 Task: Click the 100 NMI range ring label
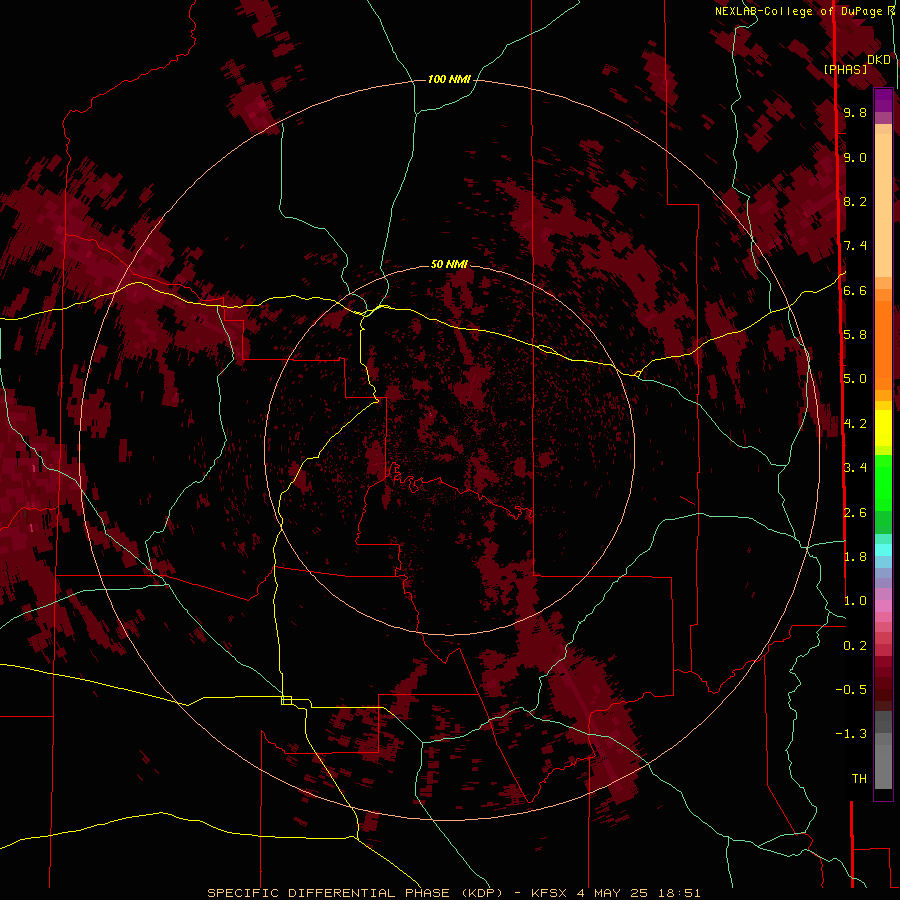coord(449,79)
